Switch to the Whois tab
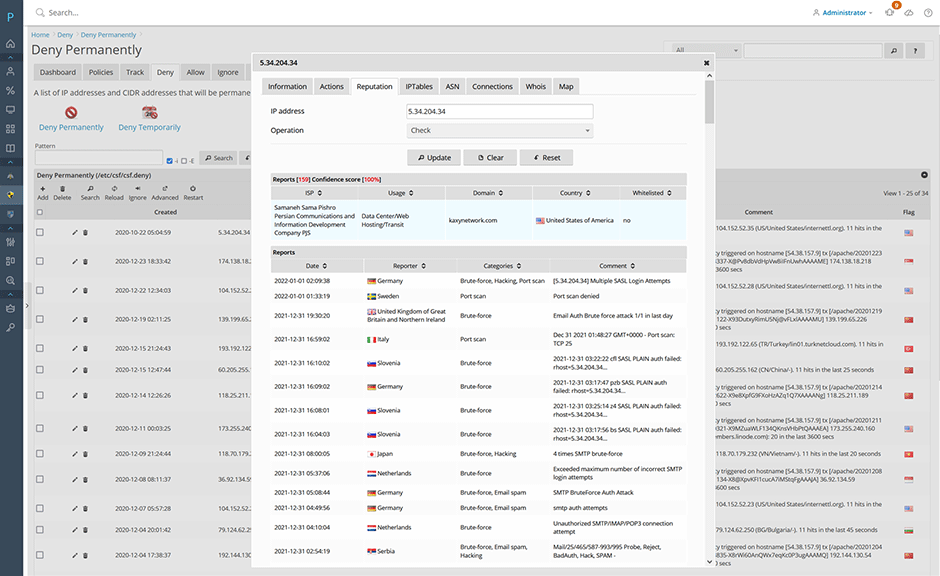Image resolution: width=940 pixels, height=576 pixels. point(536,87)
